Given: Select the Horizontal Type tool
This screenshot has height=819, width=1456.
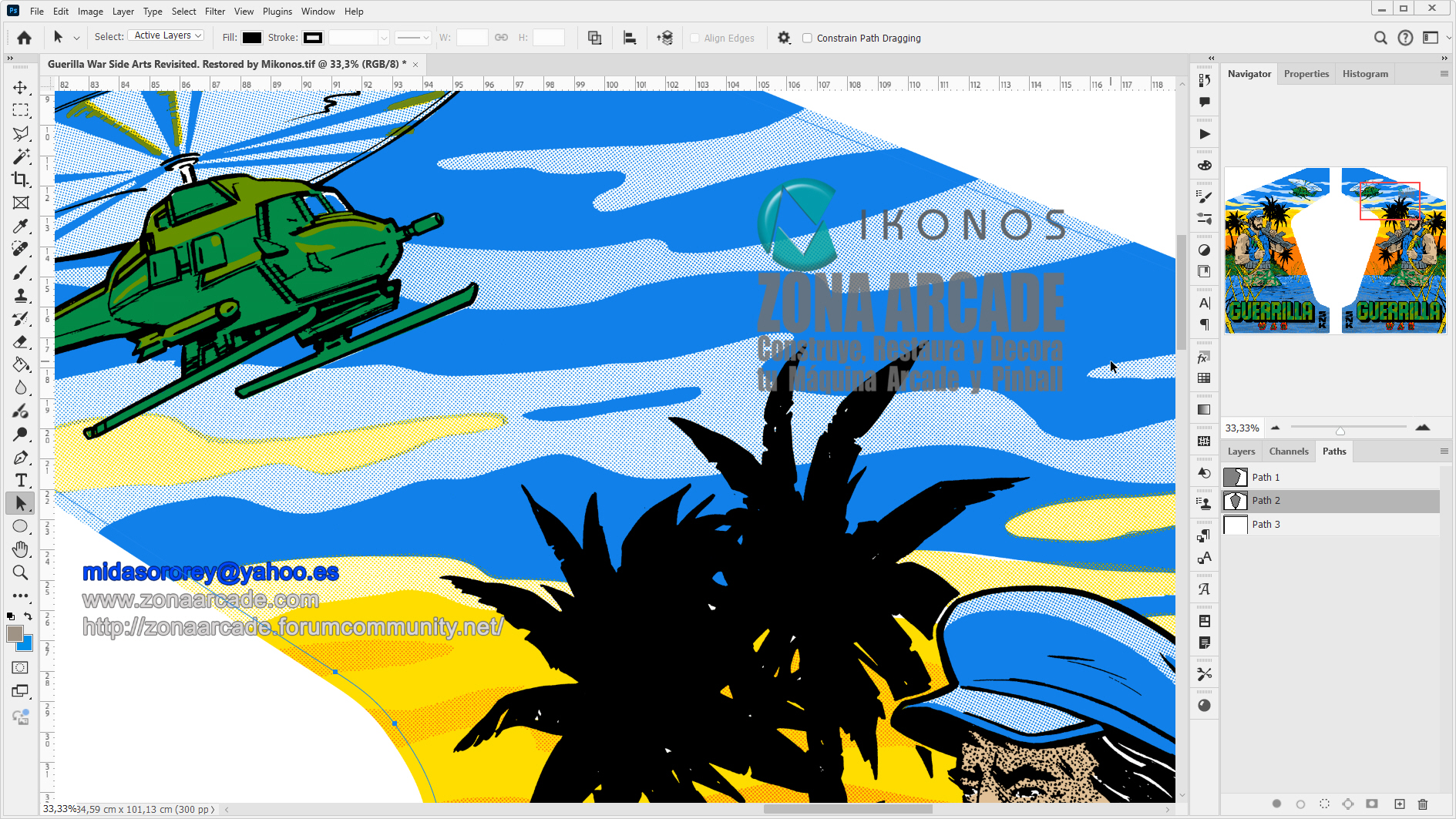Looking at the screenshot, I should pos(21,481).
